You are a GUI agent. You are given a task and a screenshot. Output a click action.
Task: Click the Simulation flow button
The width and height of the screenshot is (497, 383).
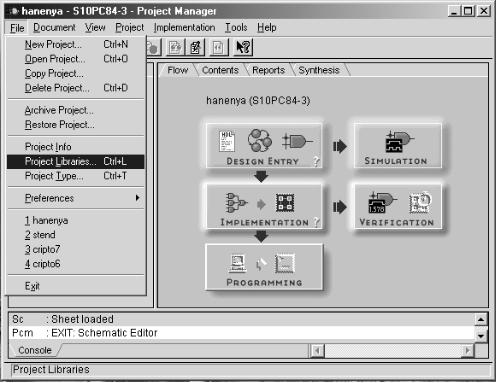point(397,146)
